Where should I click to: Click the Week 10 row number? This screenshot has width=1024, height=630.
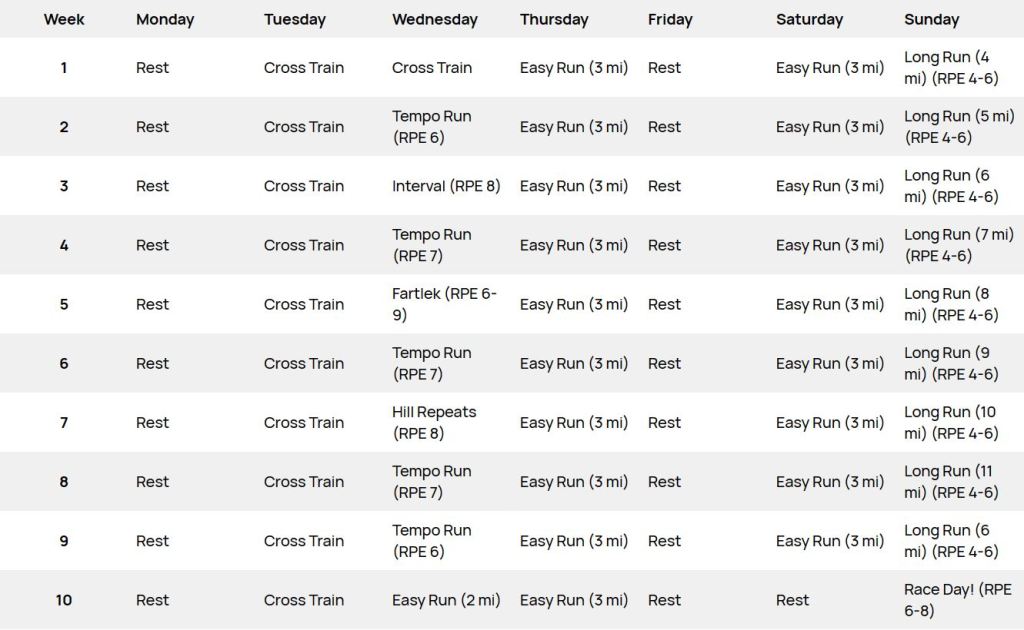point(64,600)
